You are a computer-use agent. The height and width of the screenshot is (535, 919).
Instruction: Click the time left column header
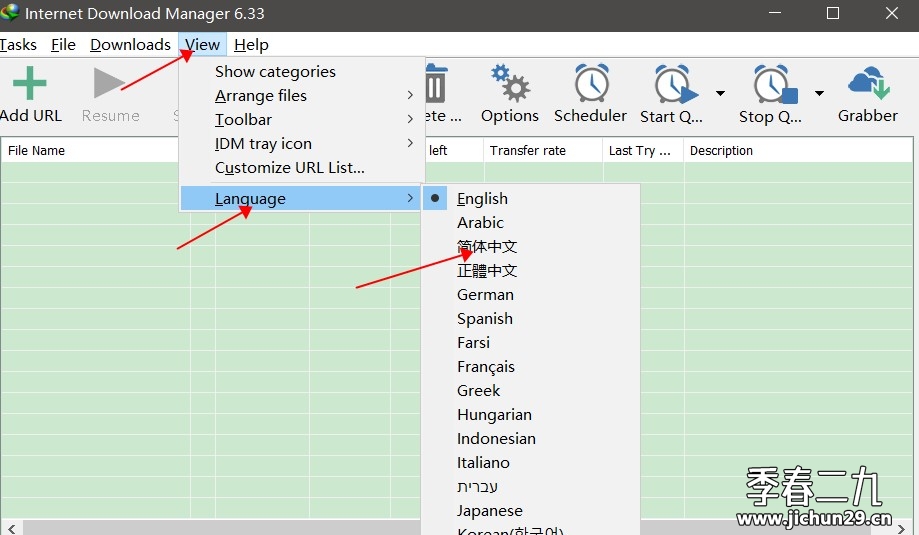pos(452,151)
